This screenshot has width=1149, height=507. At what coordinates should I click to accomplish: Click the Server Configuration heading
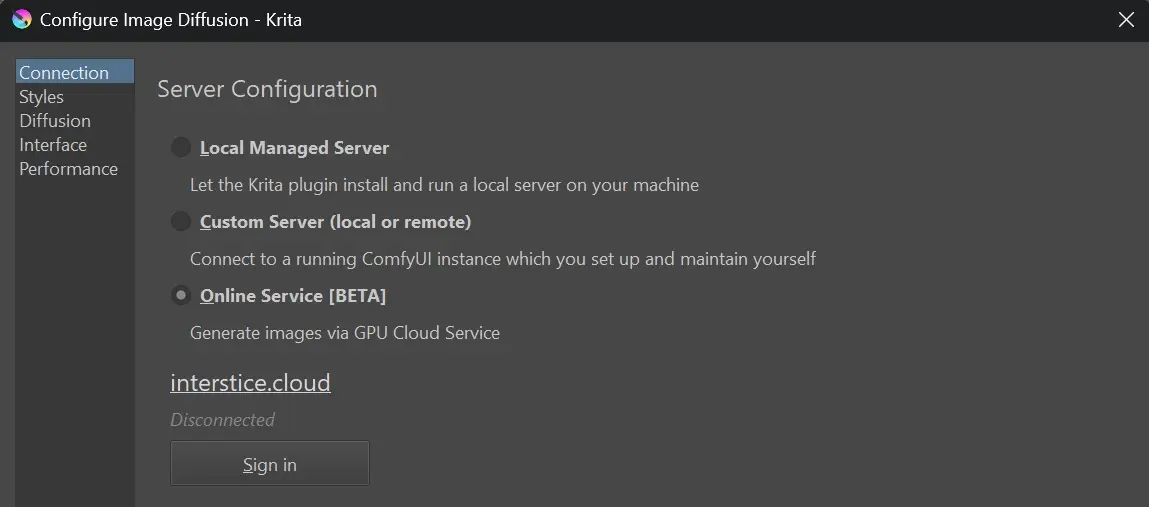267,89
